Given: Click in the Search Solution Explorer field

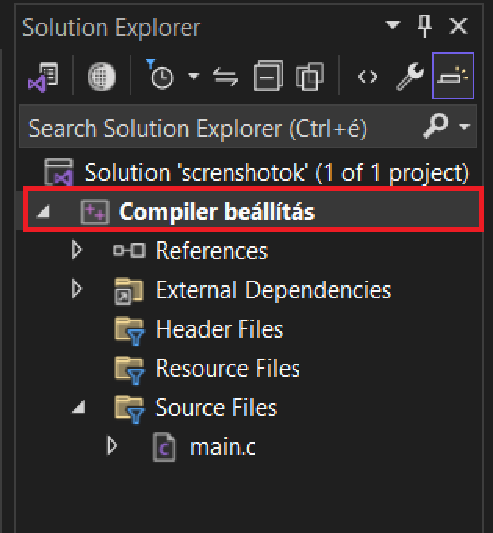Looking at the screenshot, I should point(221,128).
